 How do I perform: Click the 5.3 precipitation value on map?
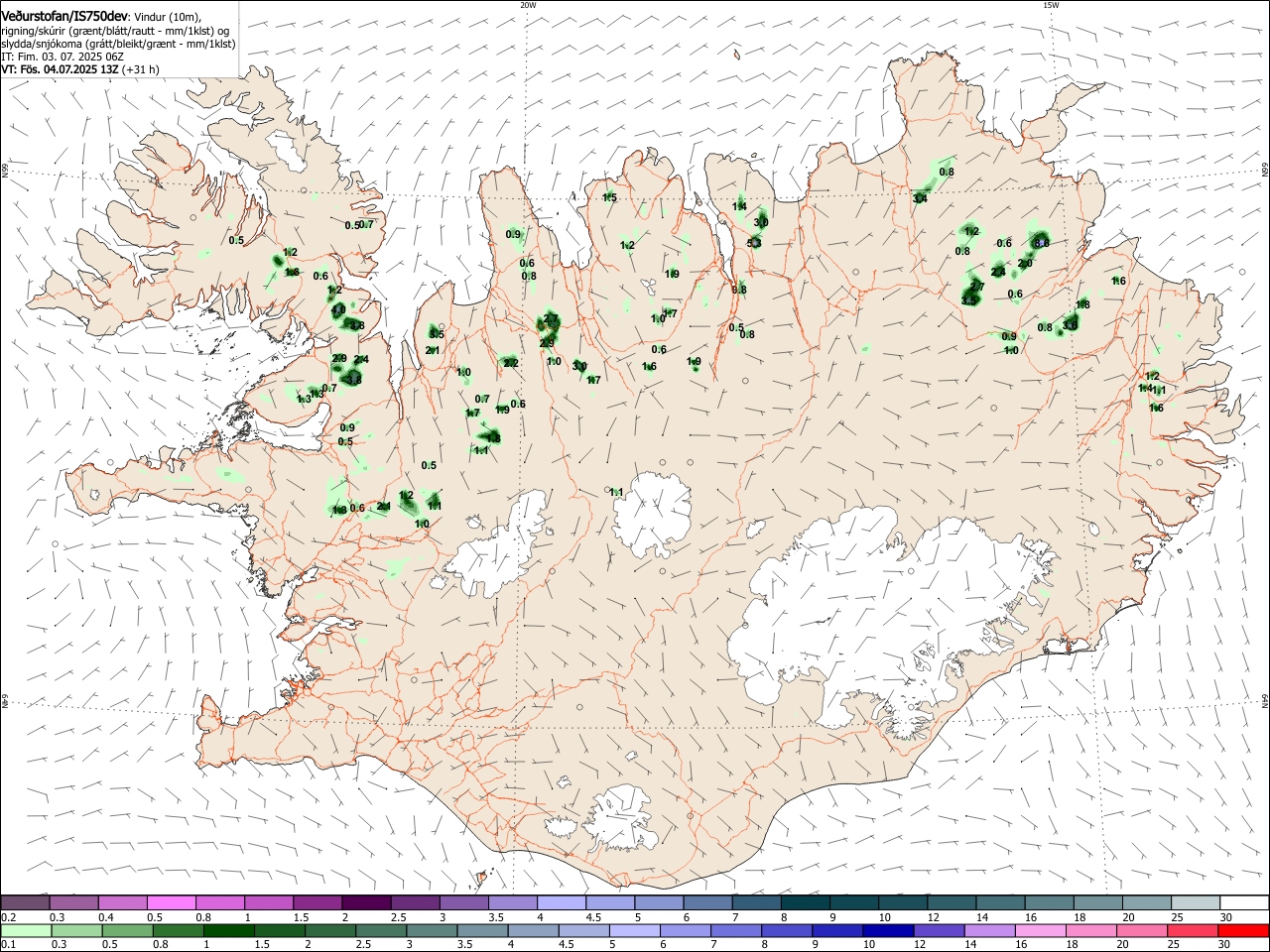pos(754,243)
